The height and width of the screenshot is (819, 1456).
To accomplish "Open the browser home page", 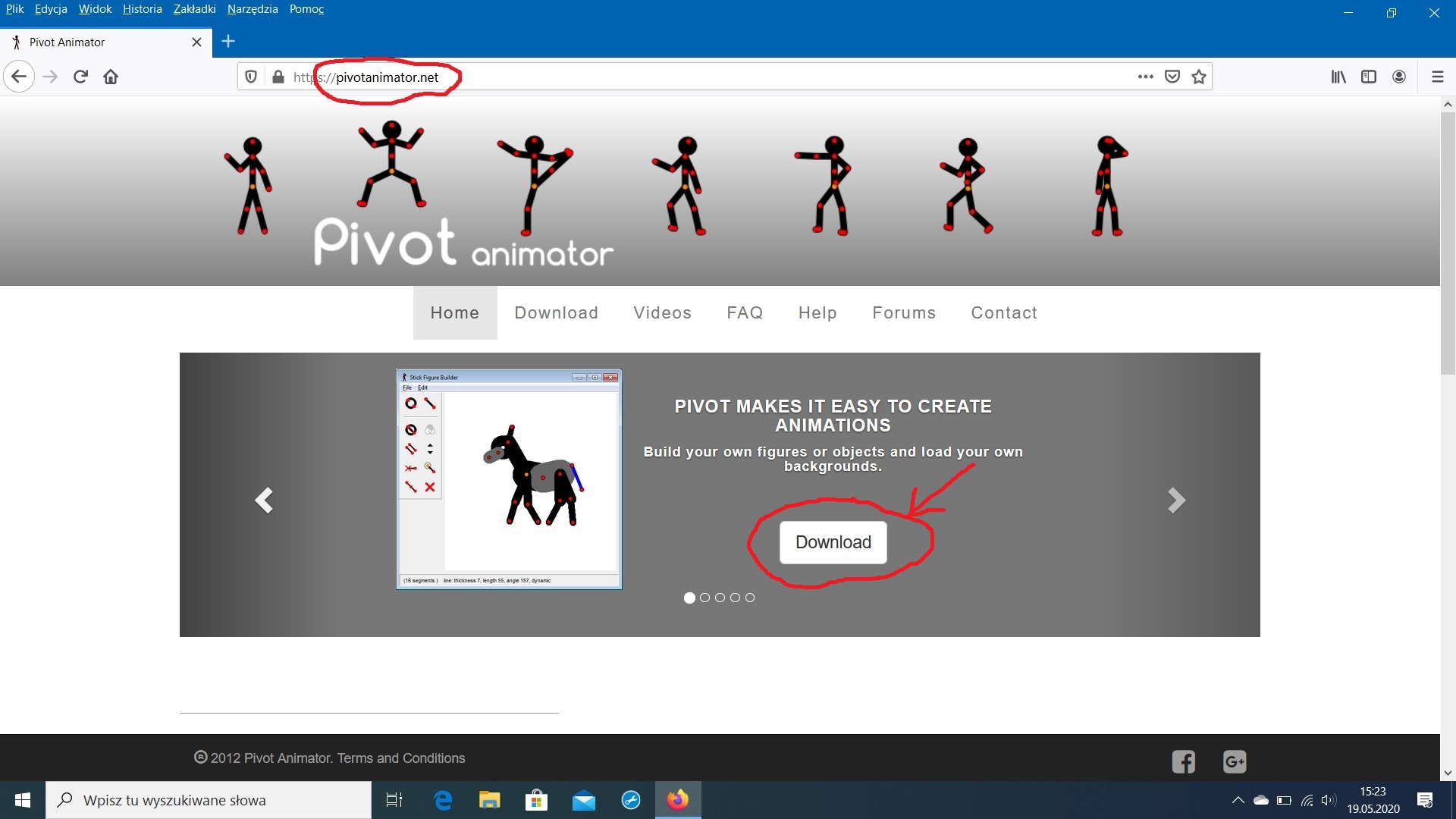I will click(111, 77).
